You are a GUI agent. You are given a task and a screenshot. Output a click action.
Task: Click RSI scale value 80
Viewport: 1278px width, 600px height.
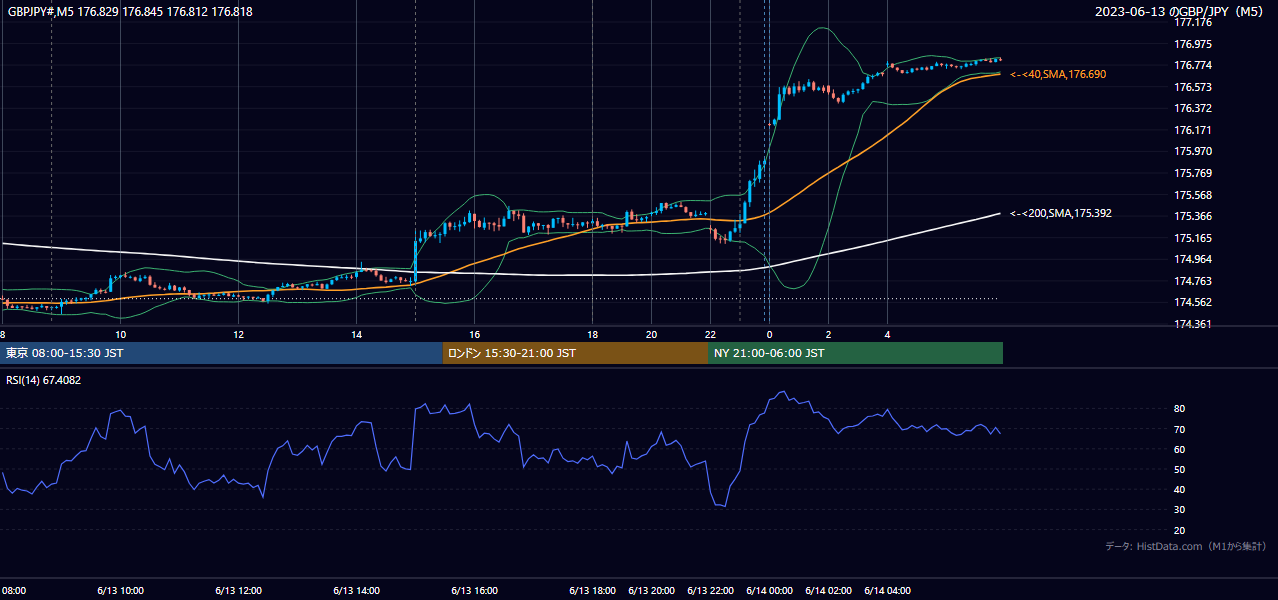point(1180,409)
